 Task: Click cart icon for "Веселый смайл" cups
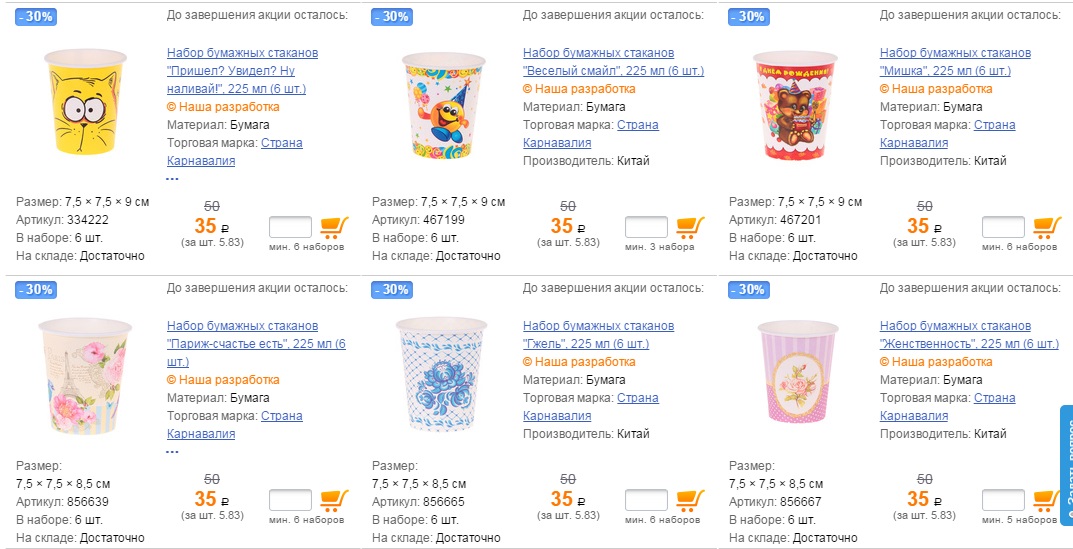691,227
